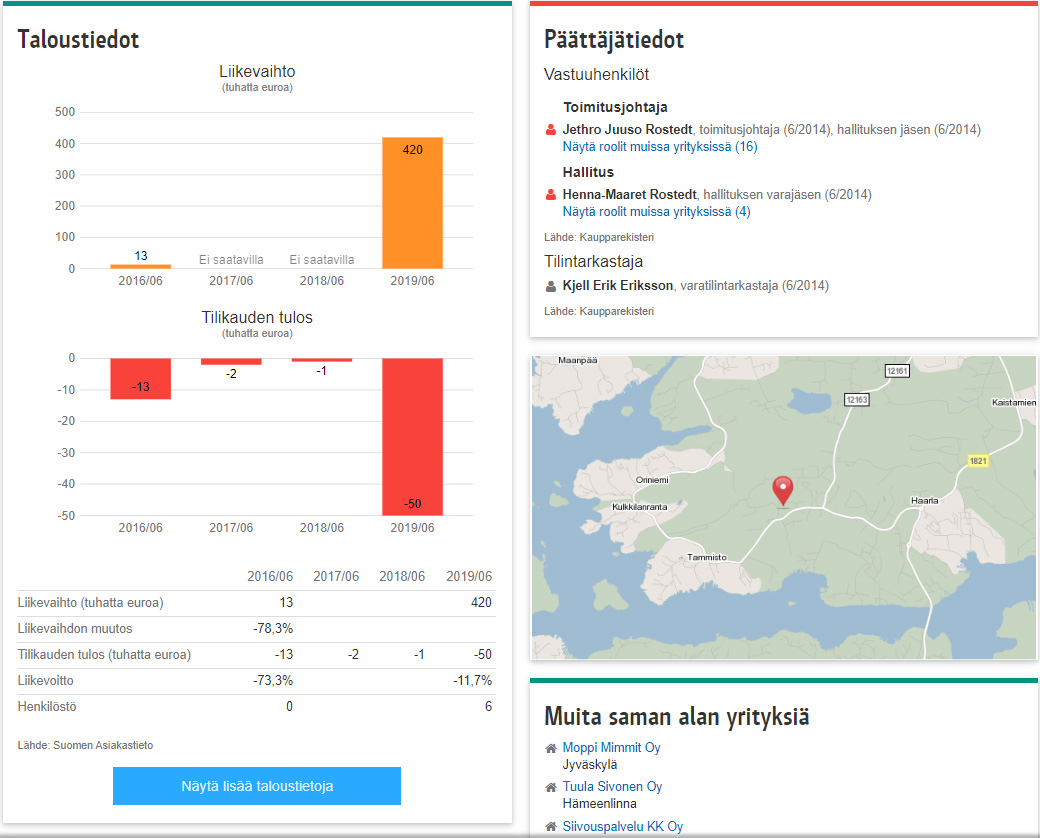Viewport: 1040px width, 838px height.
Task: Open the Tuula Sivonen Oy company link
Action: tap(612, 787)
